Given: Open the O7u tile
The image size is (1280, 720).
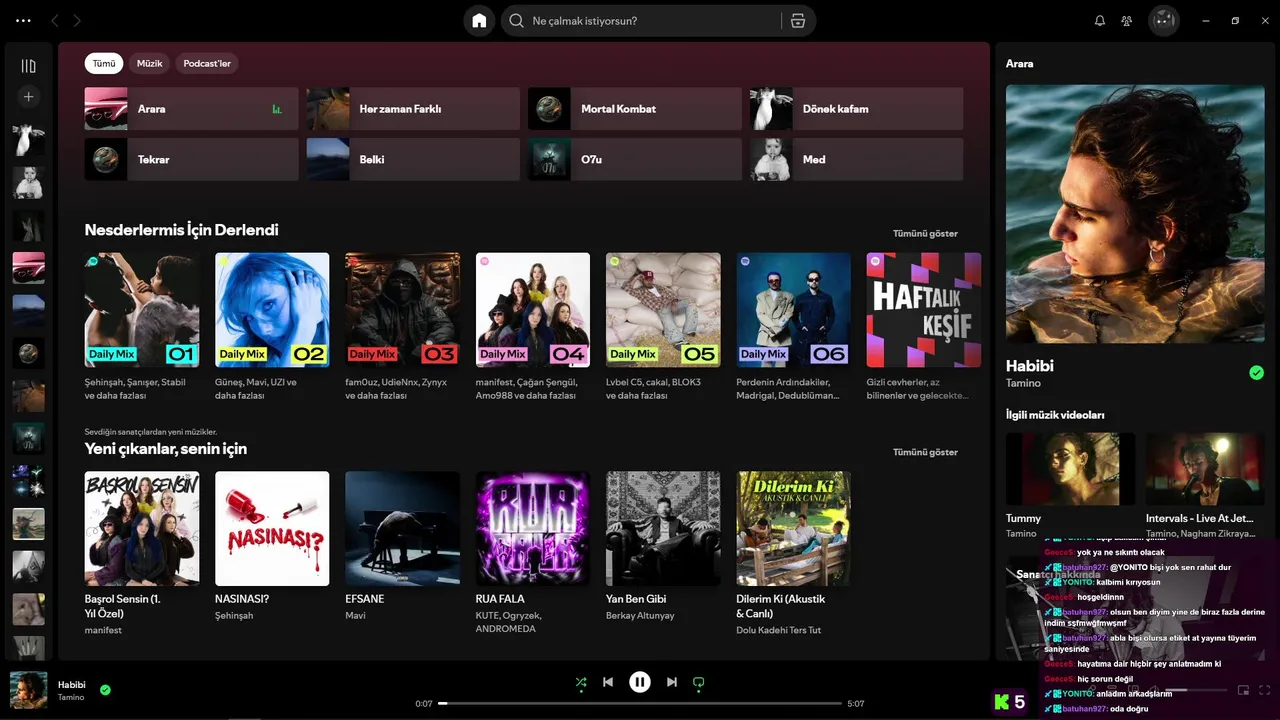Looking at the screenshot, I should coord(635,159).
